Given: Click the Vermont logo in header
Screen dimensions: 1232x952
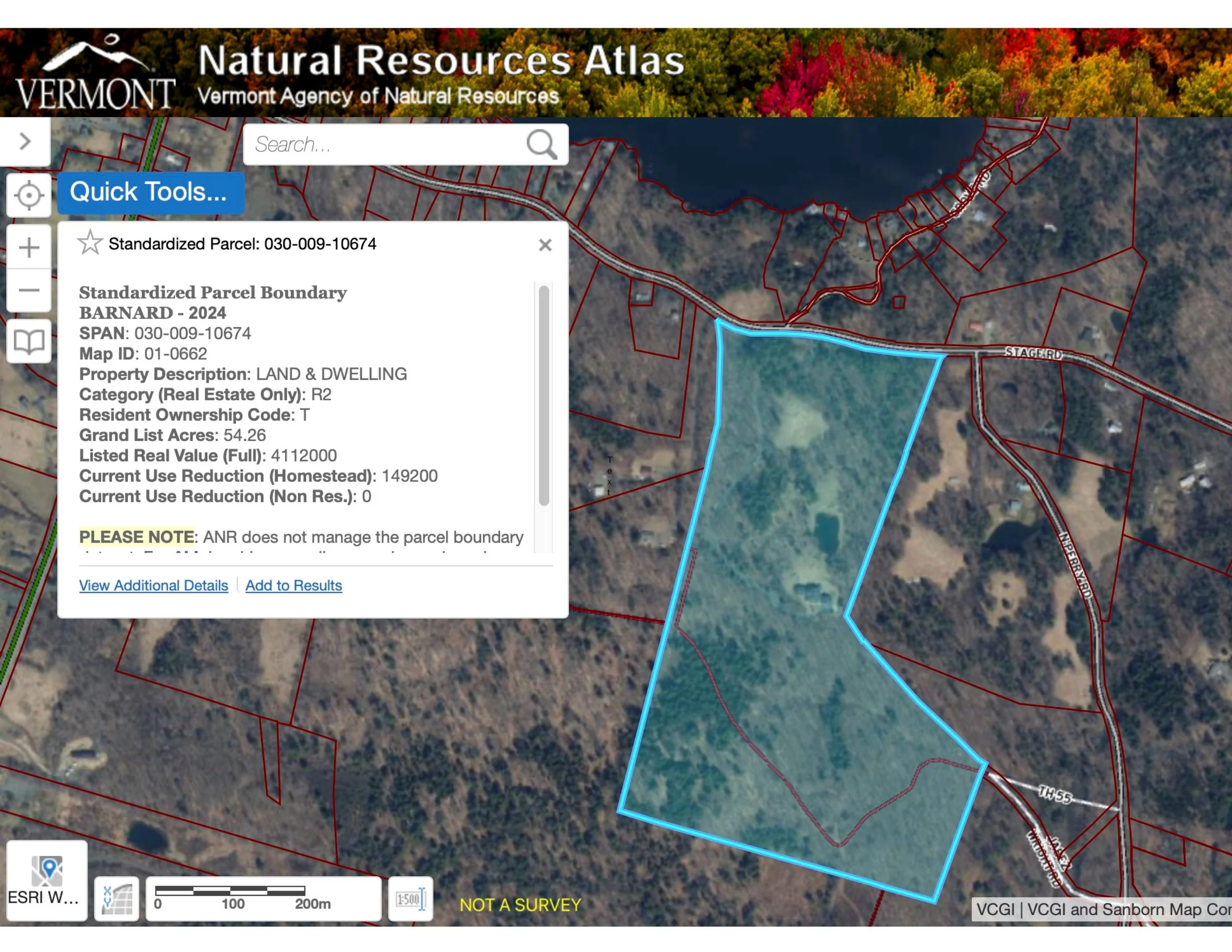Looking at the screenshot, I should 95,73.
